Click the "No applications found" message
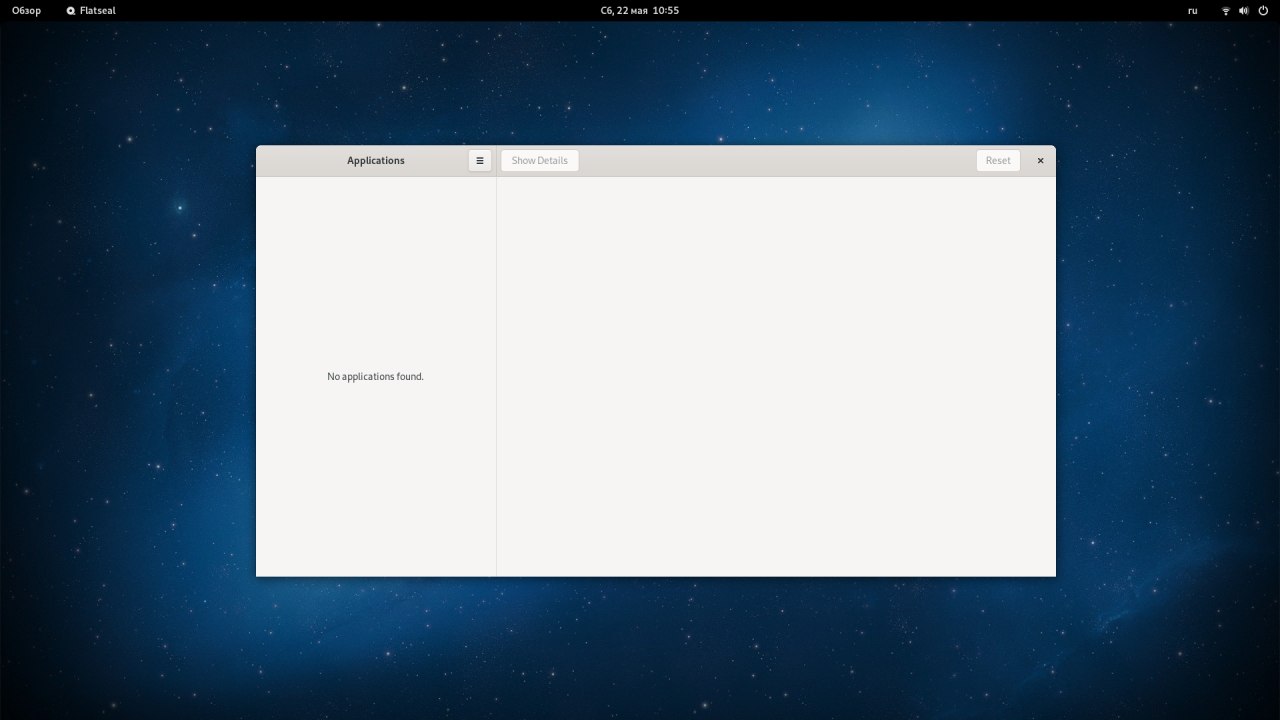The image size is (1280, 720). 375,377
